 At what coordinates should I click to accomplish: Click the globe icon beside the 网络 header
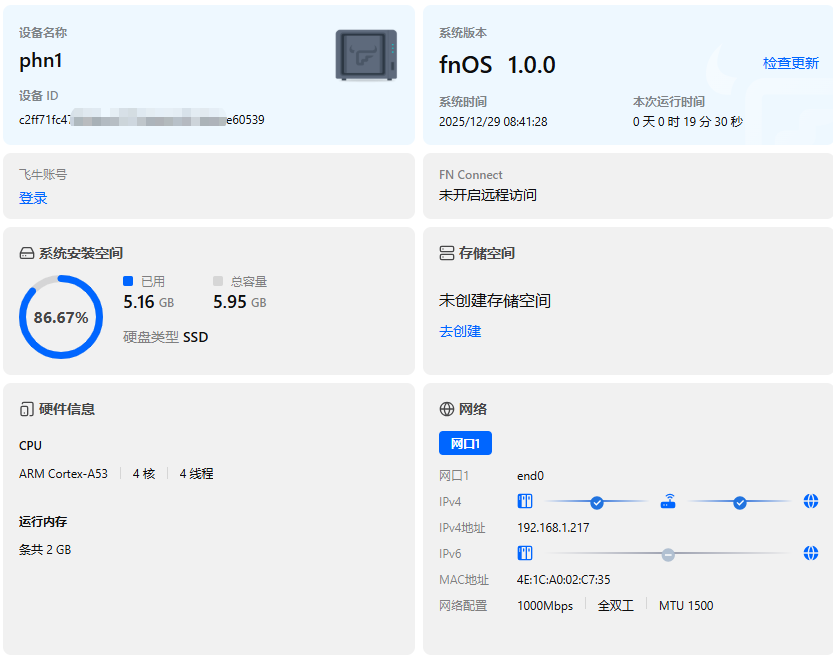pos(446,409)
